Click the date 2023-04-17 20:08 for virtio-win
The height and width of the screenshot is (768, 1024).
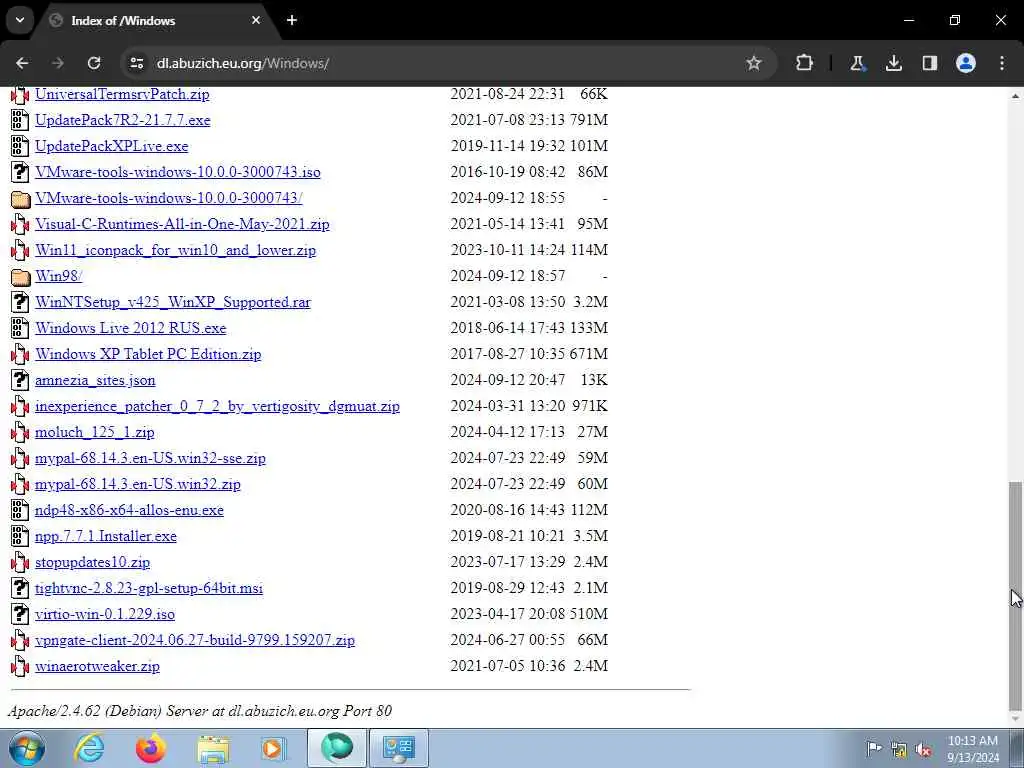[507, 614]
